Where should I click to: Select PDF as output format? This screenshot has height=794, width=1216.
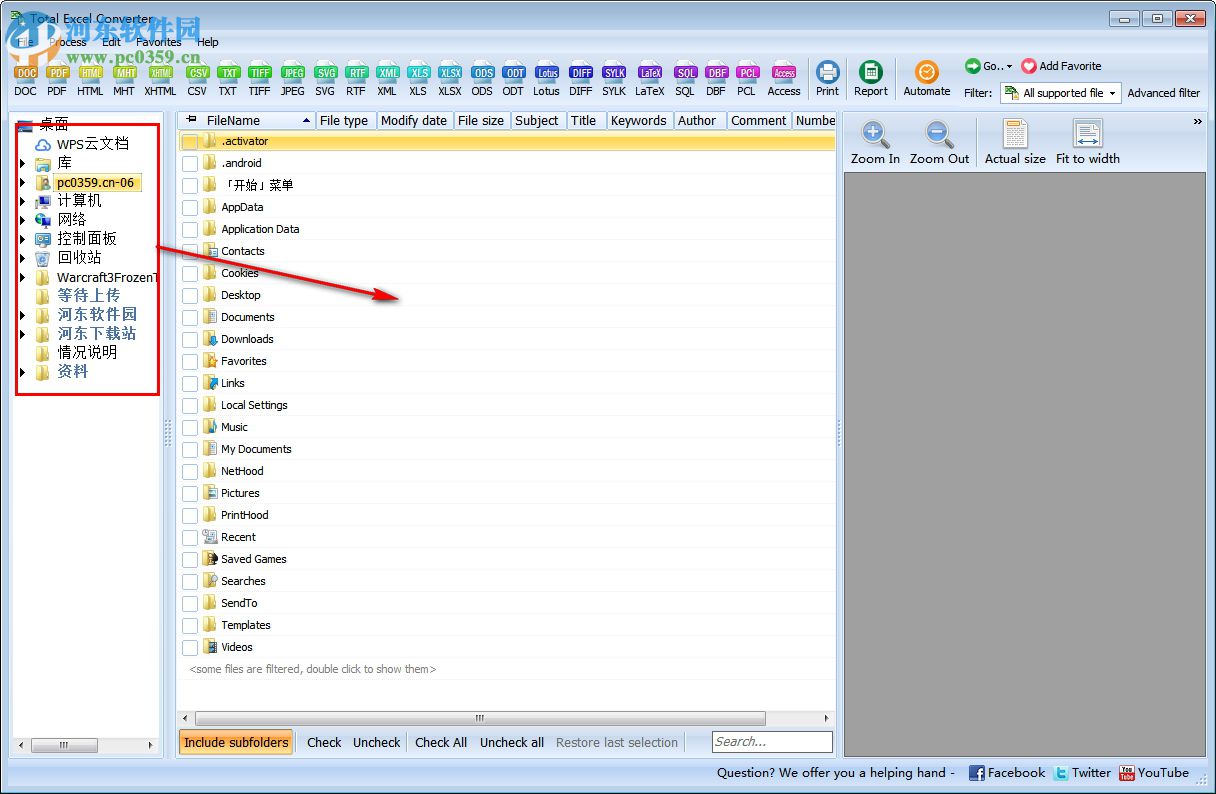(x=57, y=79)
